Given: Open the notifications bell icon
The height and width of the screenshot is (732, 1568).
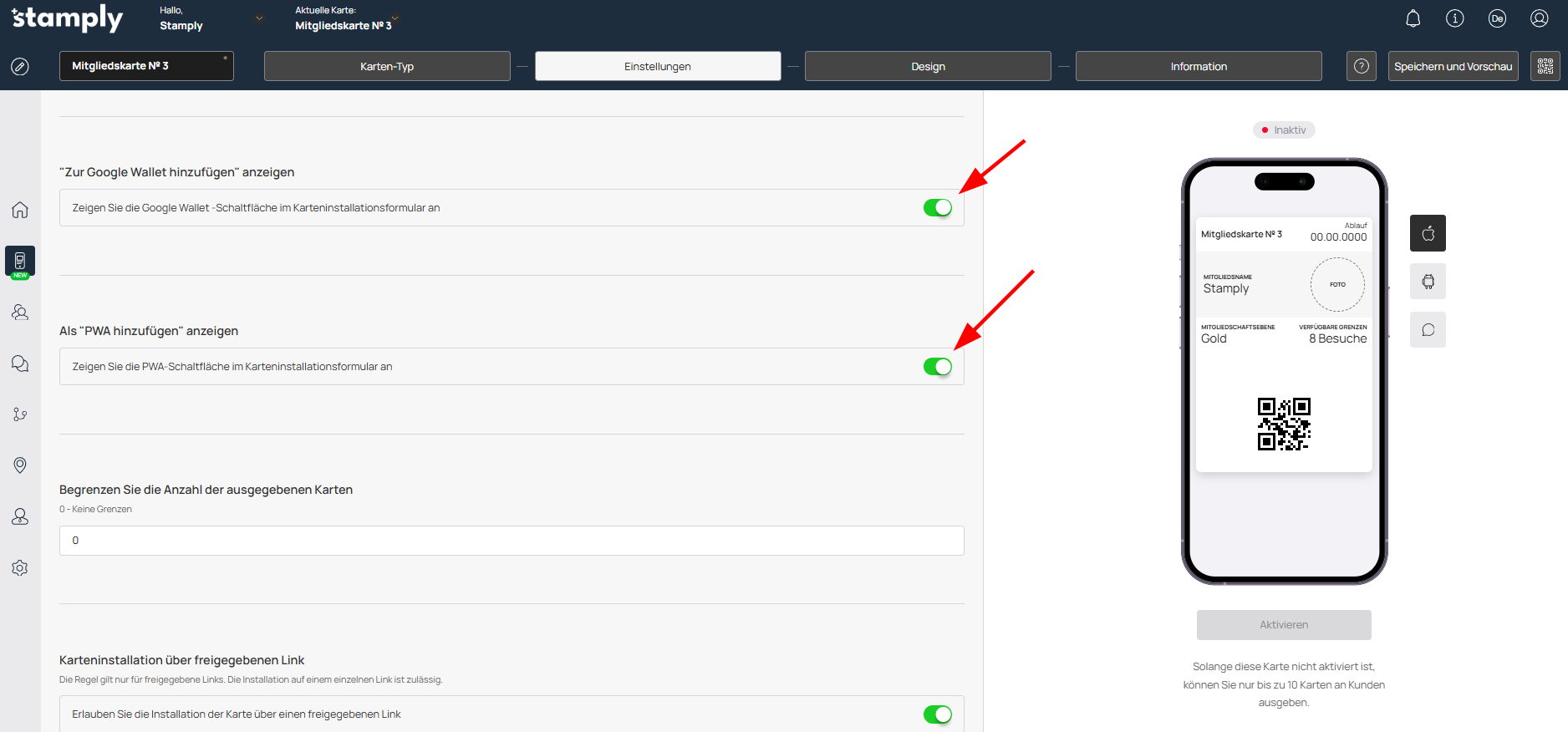Looking at the screenshot, I should [x=1413, y=18].
